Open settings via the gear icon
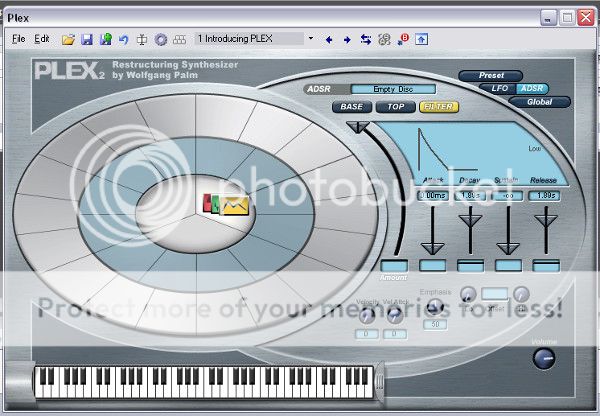 point(161,39)
